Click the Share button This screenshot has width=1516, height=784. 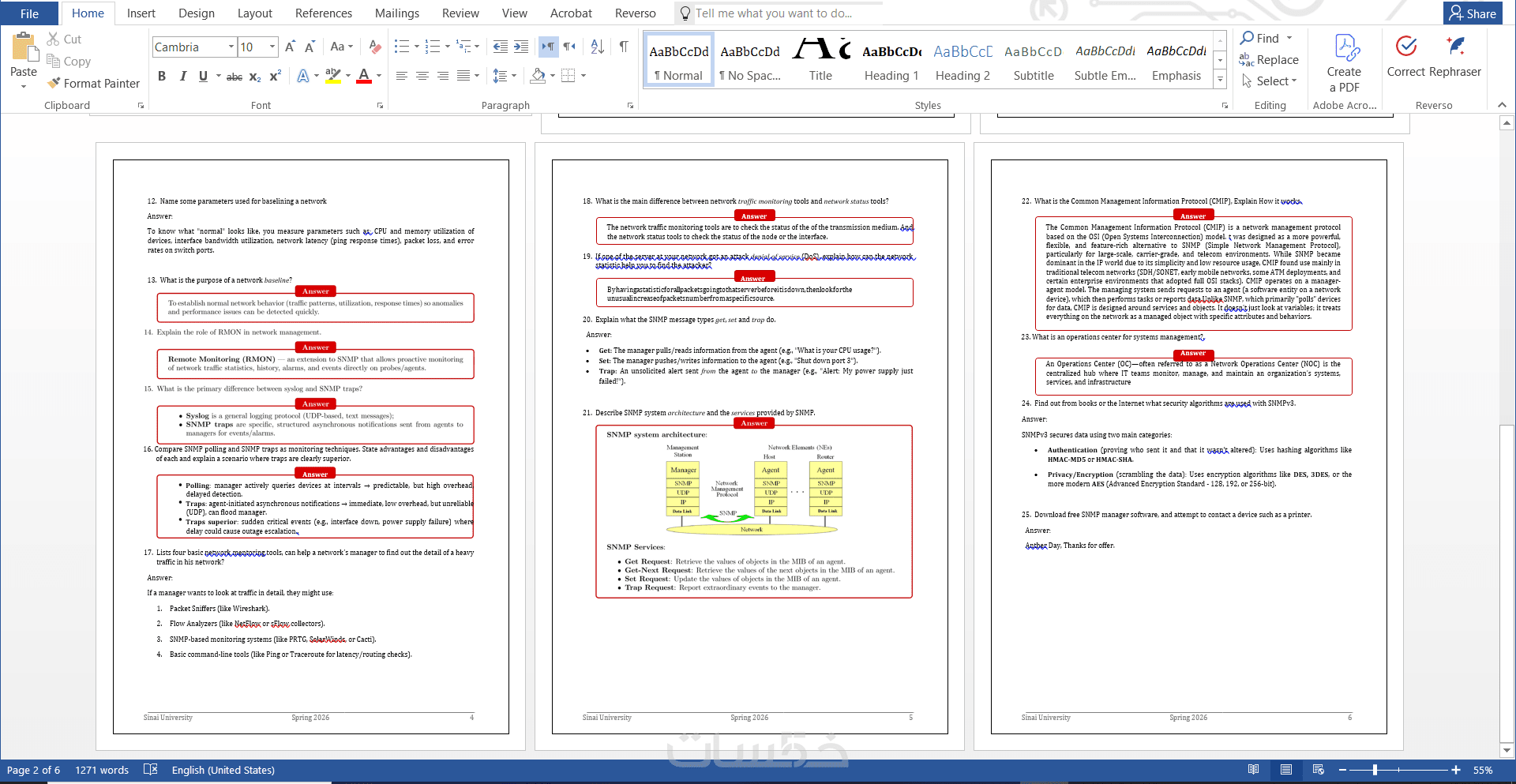point(1473,13)
